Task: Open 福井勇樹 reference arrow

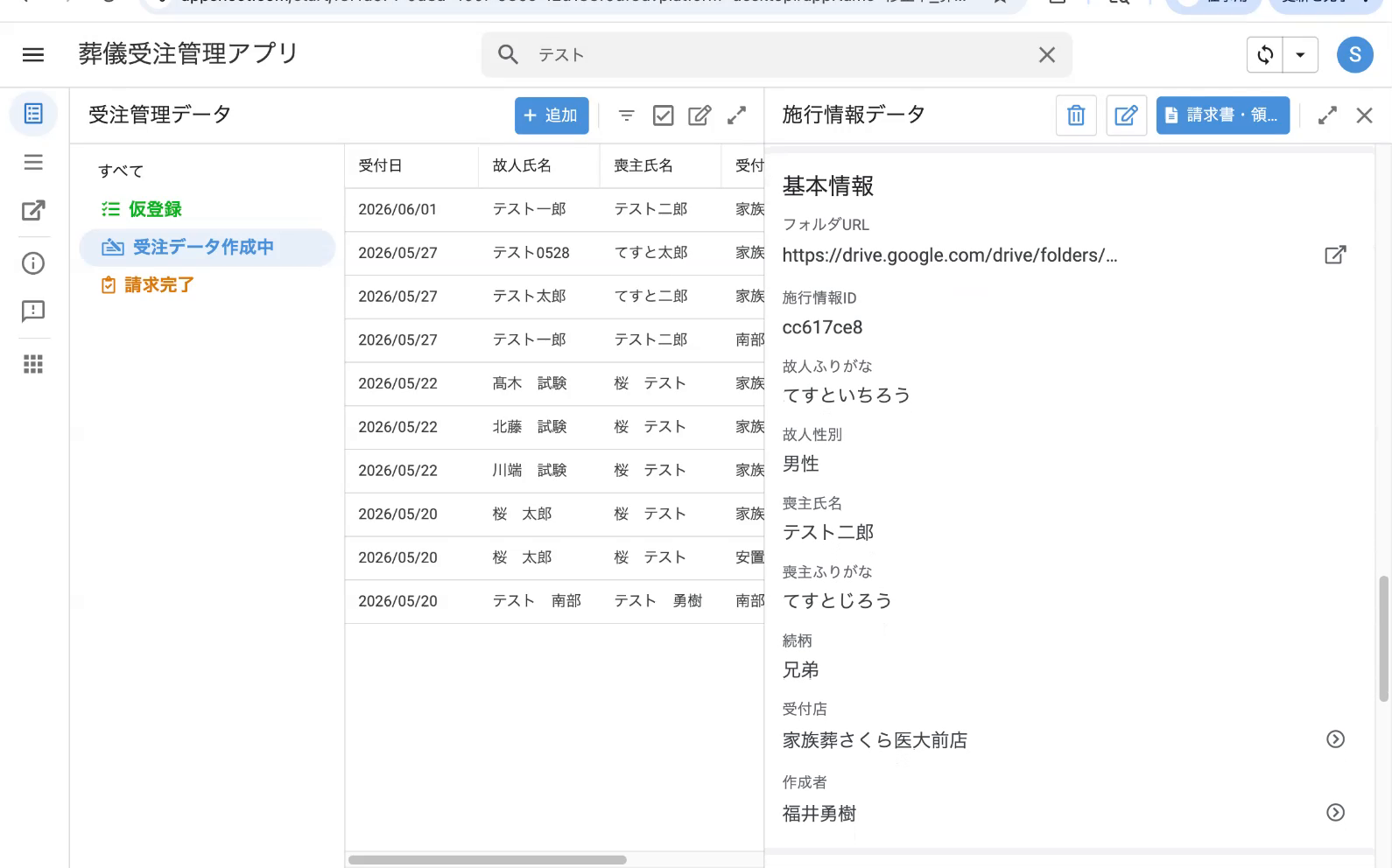Action: tap(1335, 813)
